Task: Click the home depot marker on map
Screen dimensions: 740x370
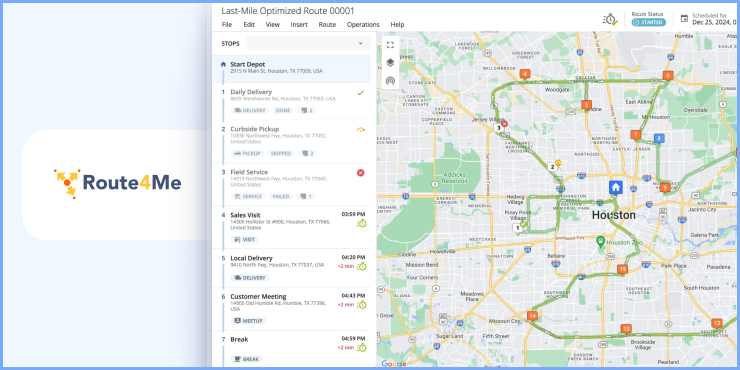Action: coord(615,187)
